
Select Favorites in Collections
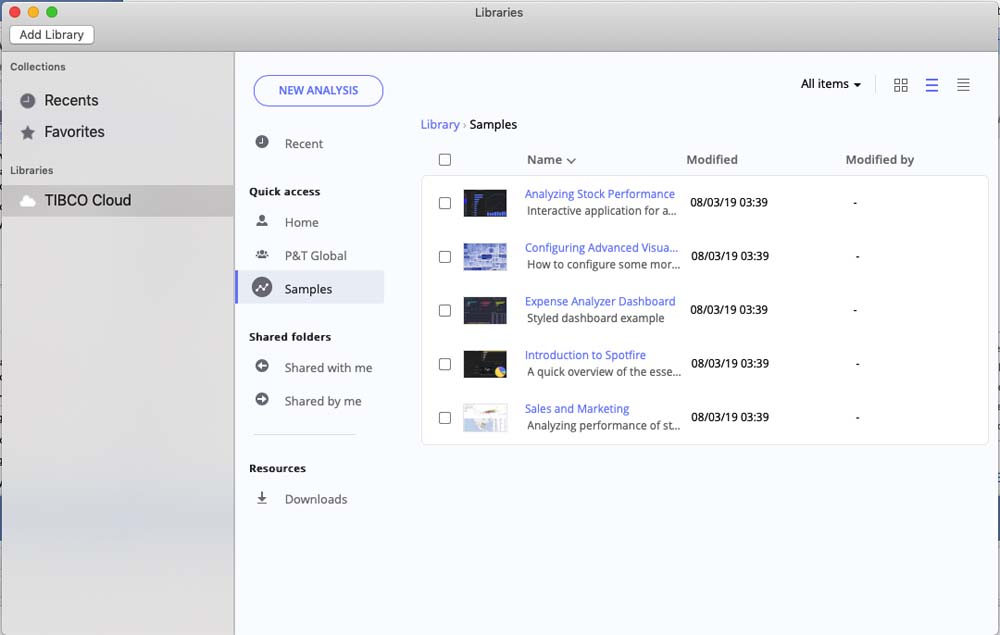click(x=74, y=132)
